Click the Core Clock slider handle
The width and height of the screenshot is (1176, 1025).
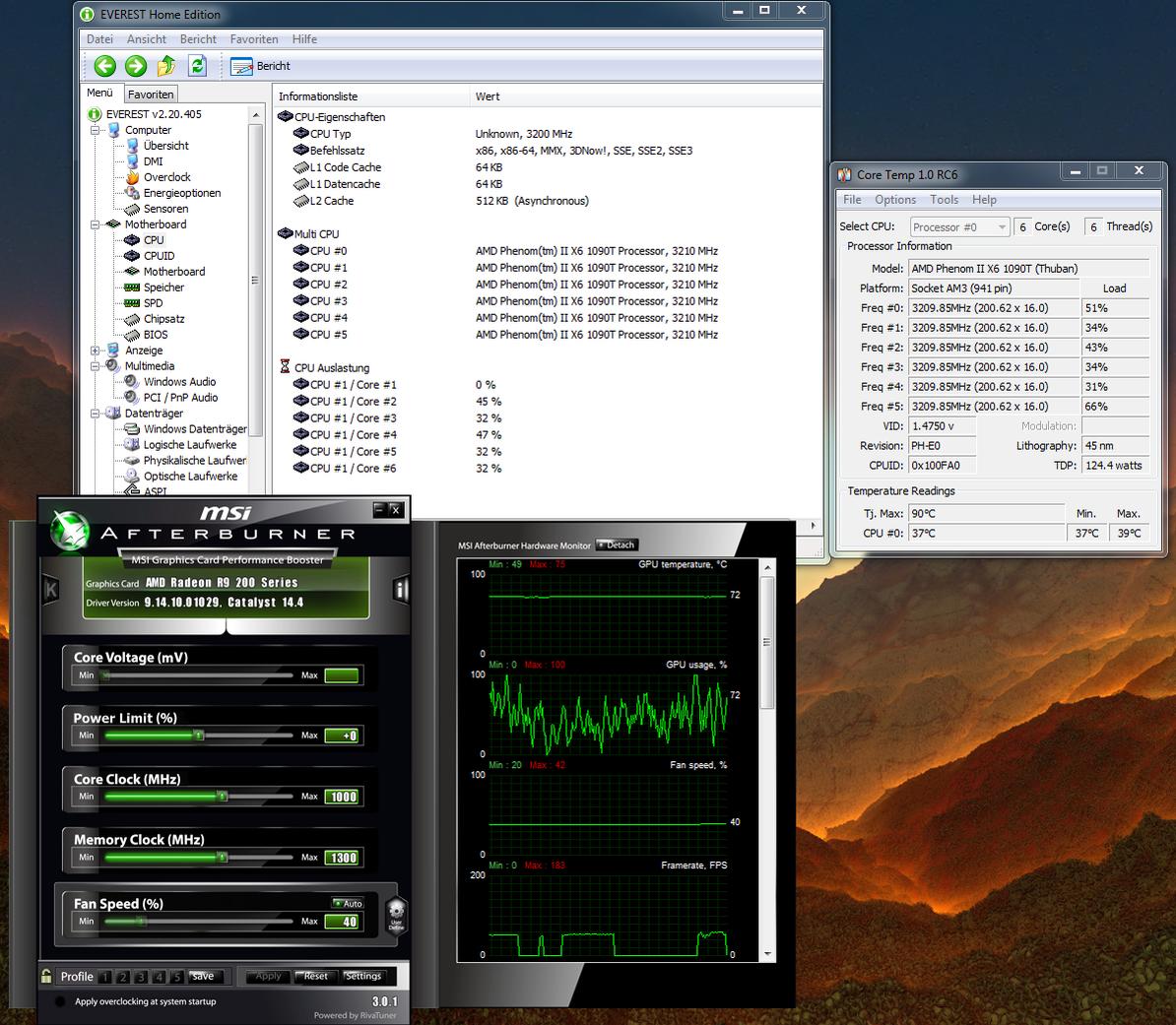[223, 797]
